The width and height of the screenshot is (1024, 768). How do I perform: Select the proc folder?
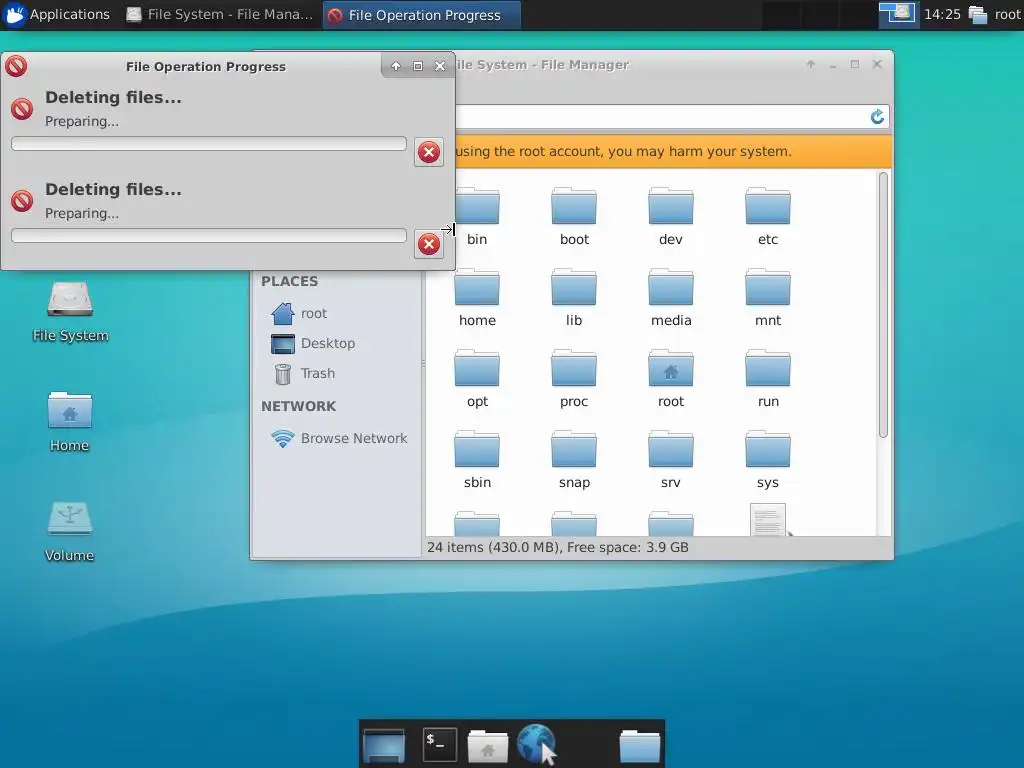point(574,378)
